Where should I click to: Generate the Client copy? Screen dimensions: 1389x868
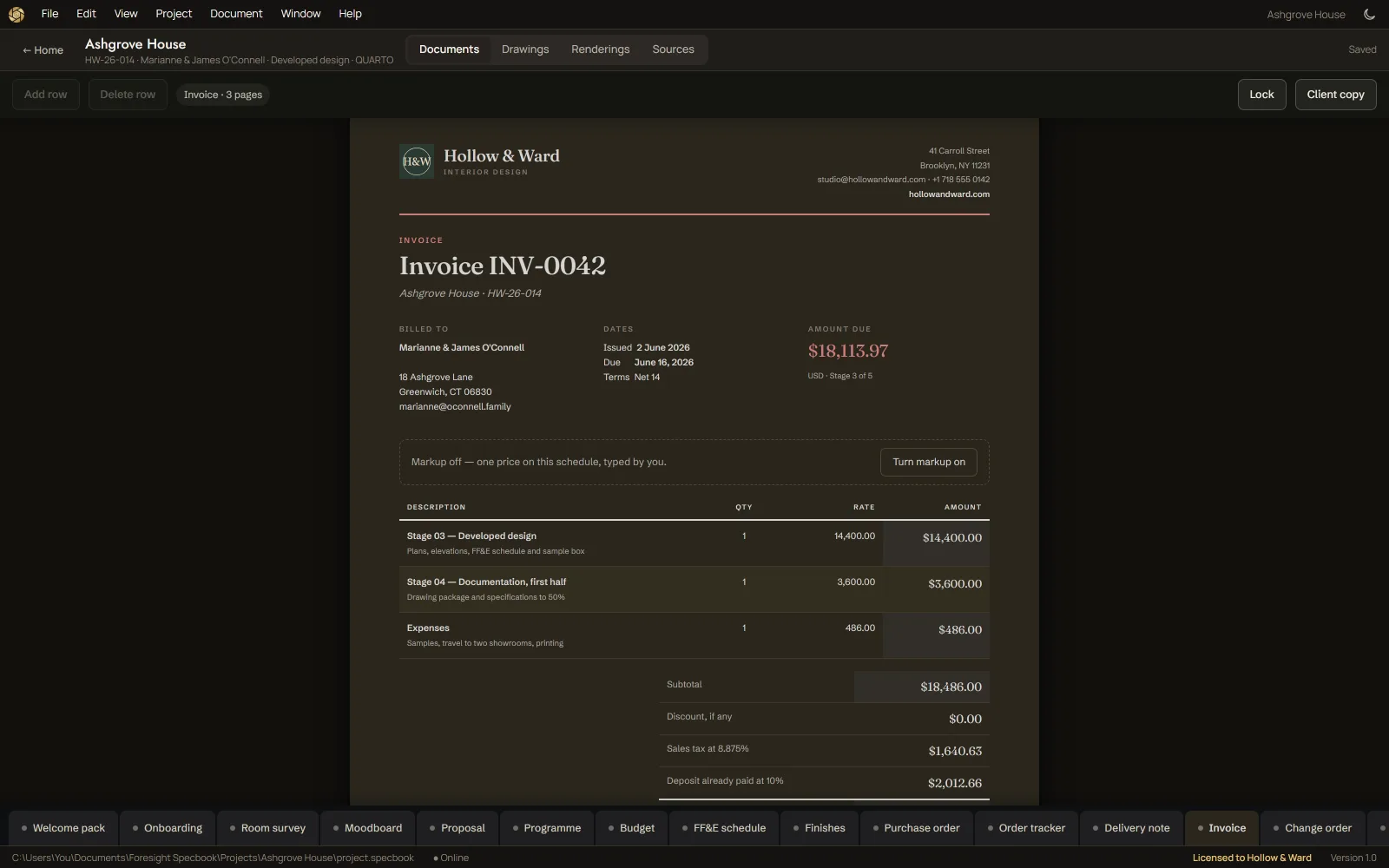coord(1335,95)
